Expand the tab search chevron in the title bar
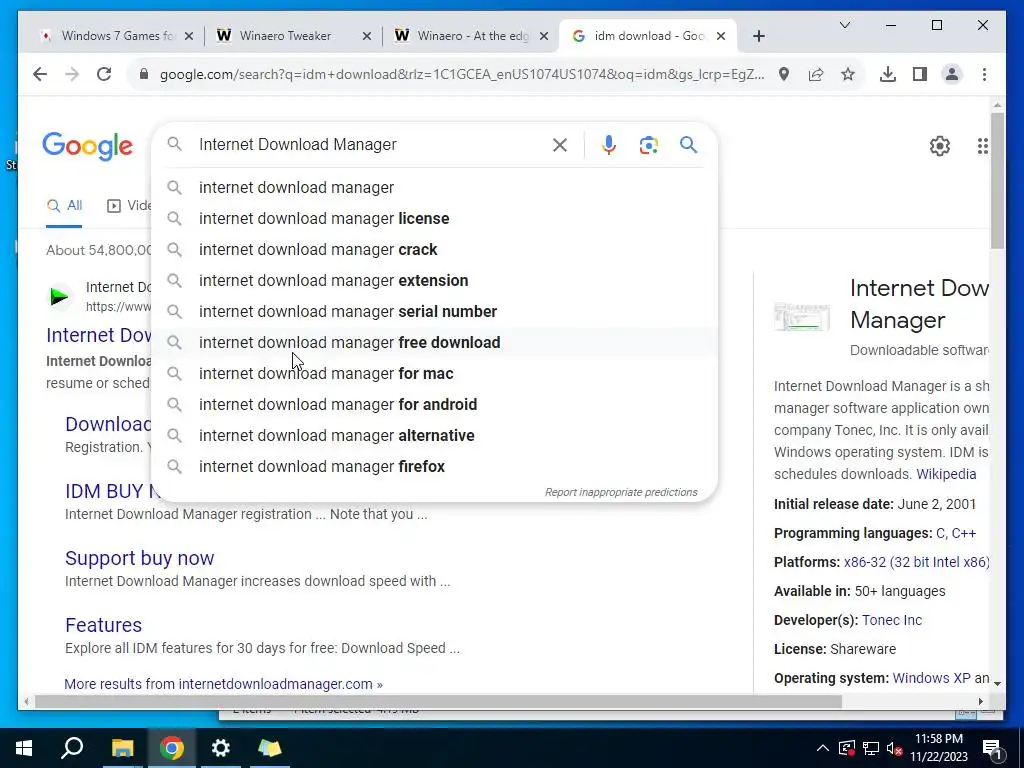The width and height of the screenshot is (1024, 768). tap(844, 25)
